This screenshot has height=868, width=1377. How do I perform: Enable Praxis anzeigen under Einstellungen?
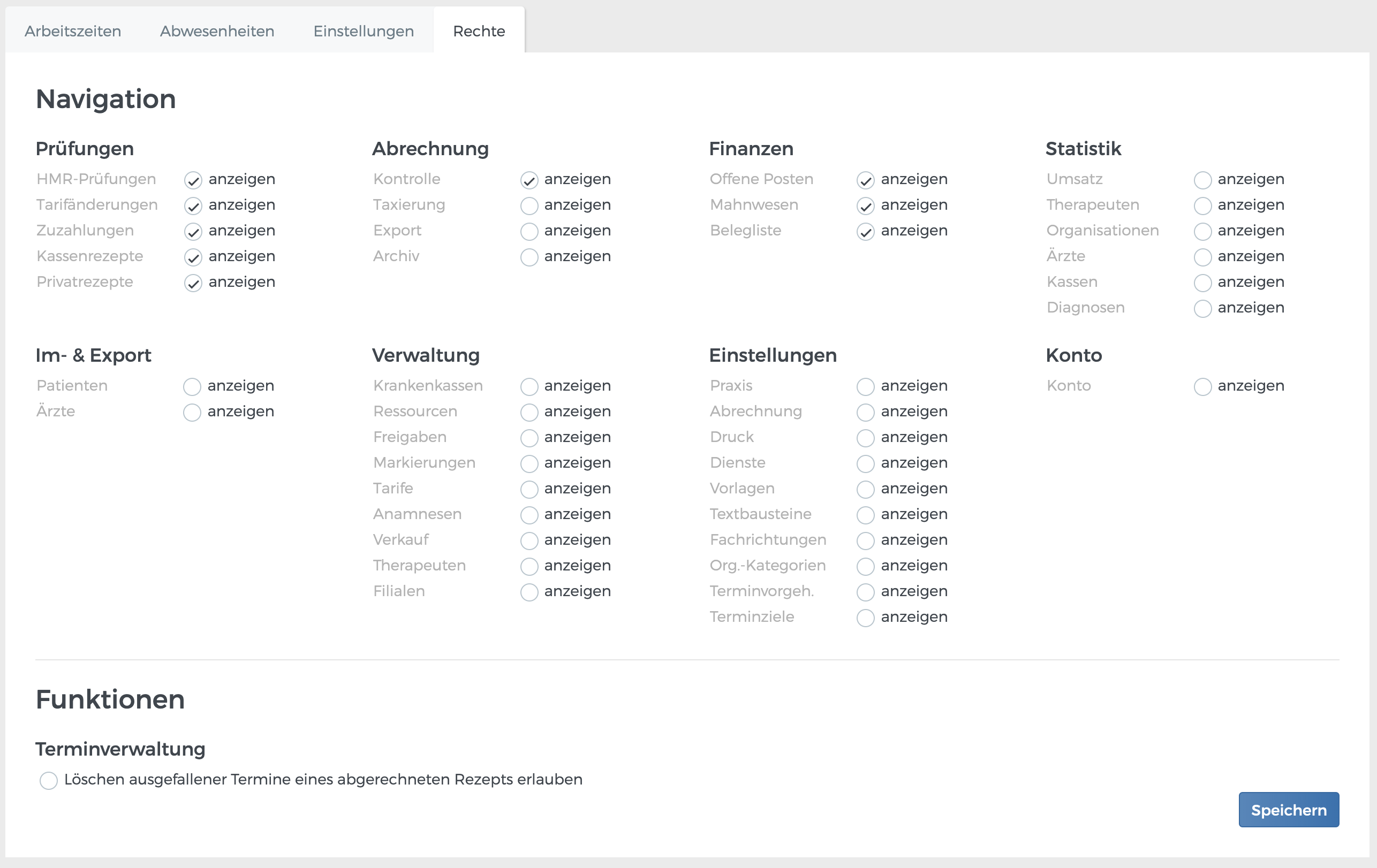(865, 387)
